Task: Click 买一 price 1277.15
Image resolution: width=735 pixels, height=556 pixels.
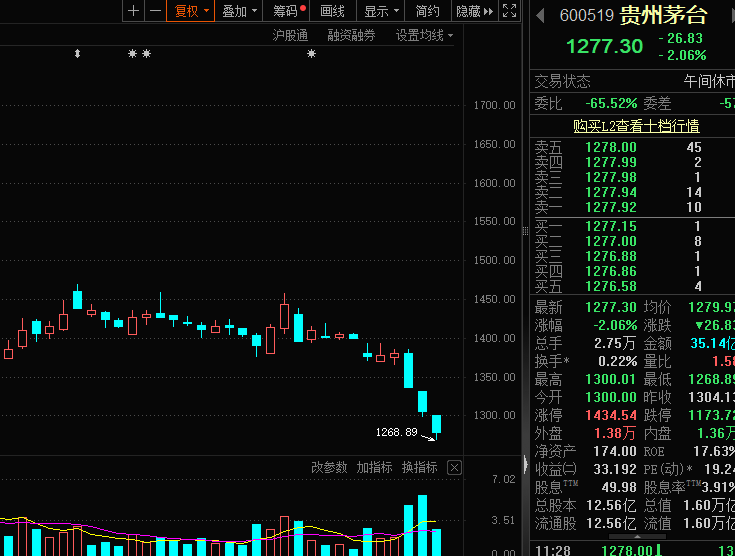Action: click(611, 226)
